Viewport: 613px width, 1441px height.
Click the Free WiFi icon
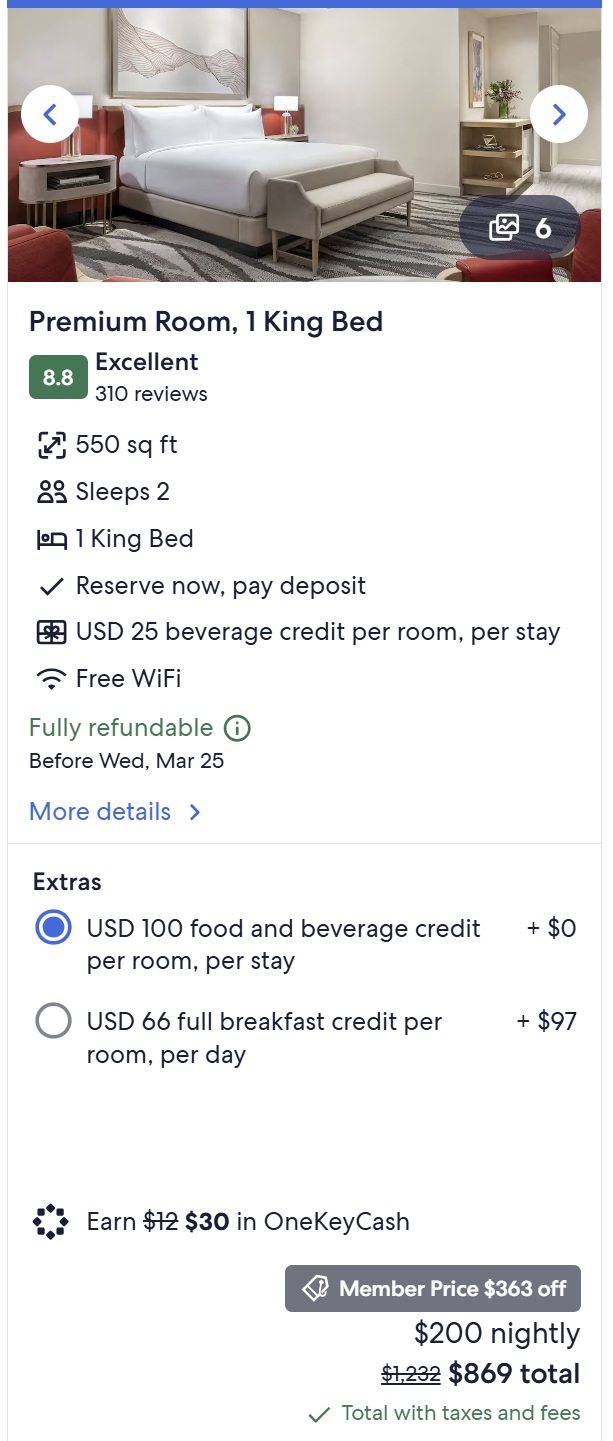[x=51, y=679]
